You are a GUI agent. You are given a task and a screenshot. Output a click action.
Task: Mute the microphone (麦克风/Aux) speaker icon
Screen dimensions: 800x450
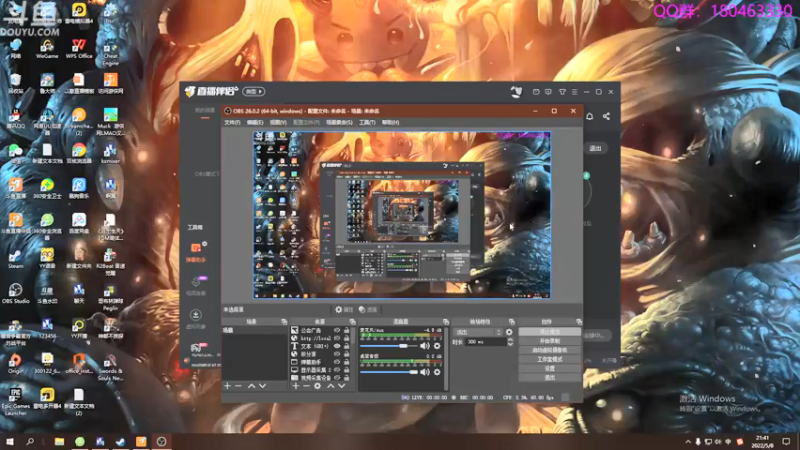tap(424, 346)
